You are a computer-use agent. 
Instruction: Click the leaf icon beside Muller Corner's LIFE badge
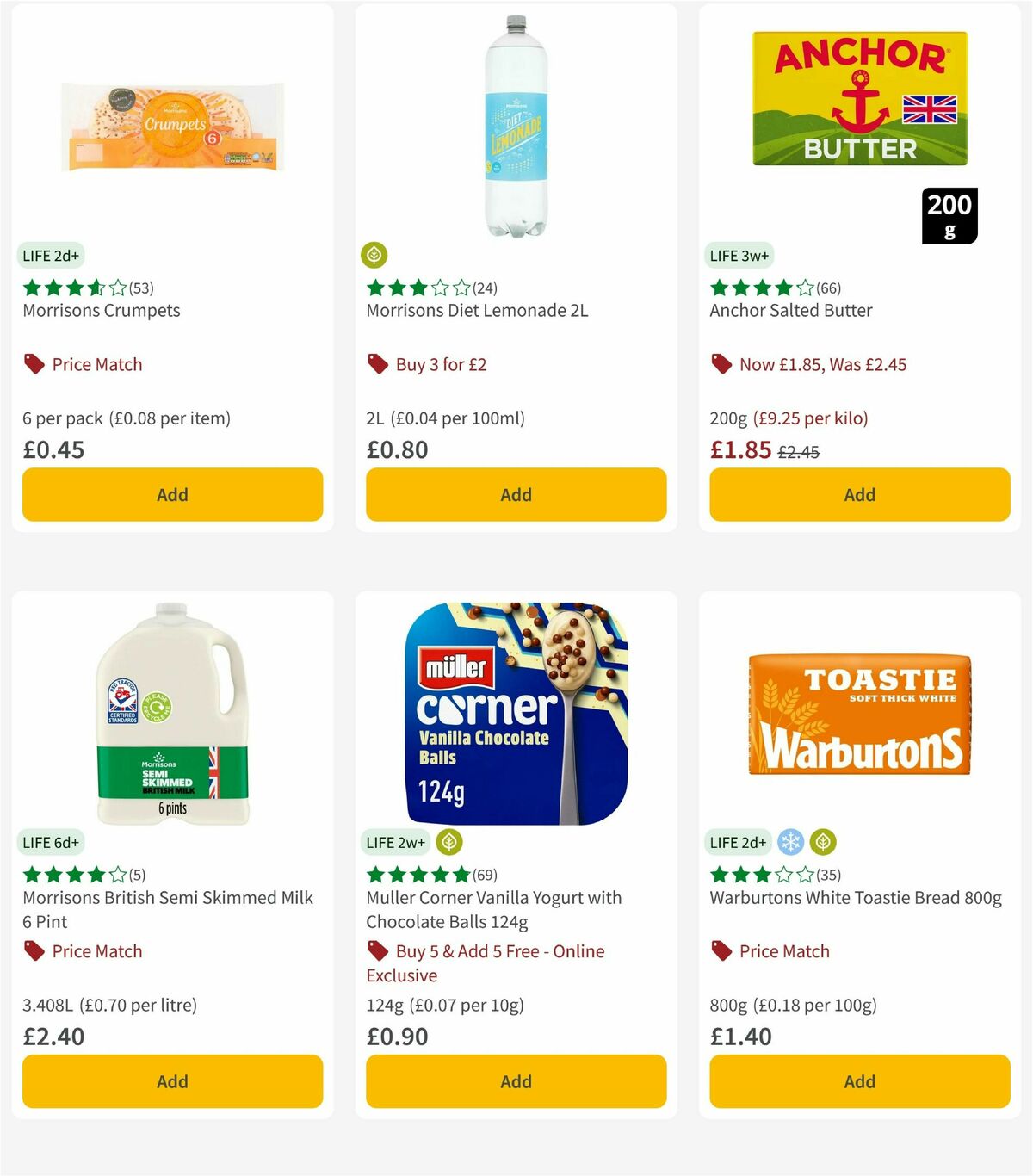tap(449, 842)
